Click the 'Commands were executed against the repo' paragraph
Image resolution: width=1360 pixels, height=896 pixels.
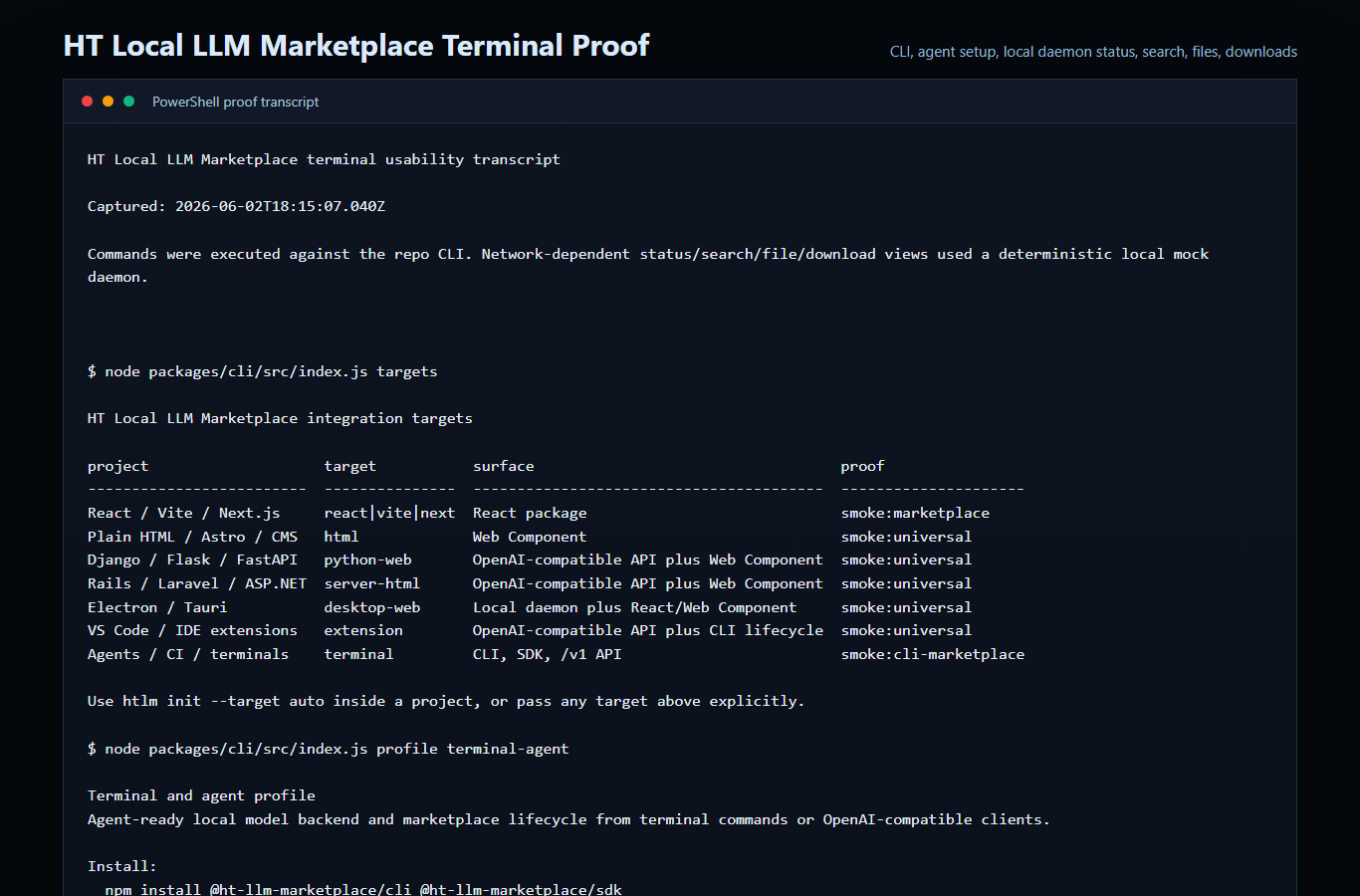[x=648, y=266]
